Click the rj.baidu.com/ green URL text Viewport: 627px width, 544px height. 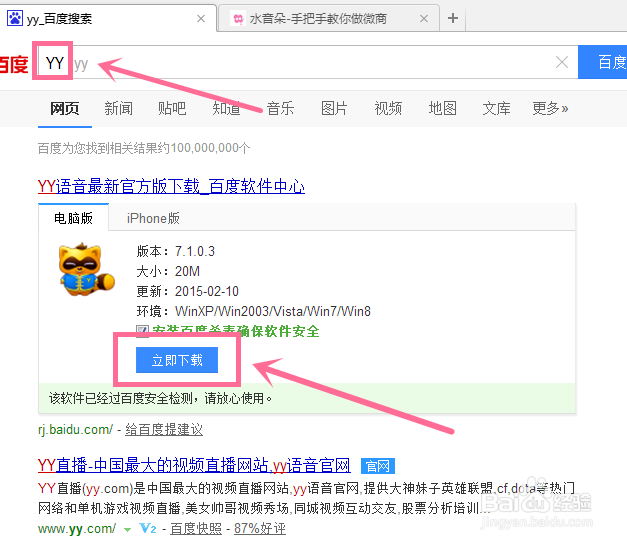coord(76,430)
